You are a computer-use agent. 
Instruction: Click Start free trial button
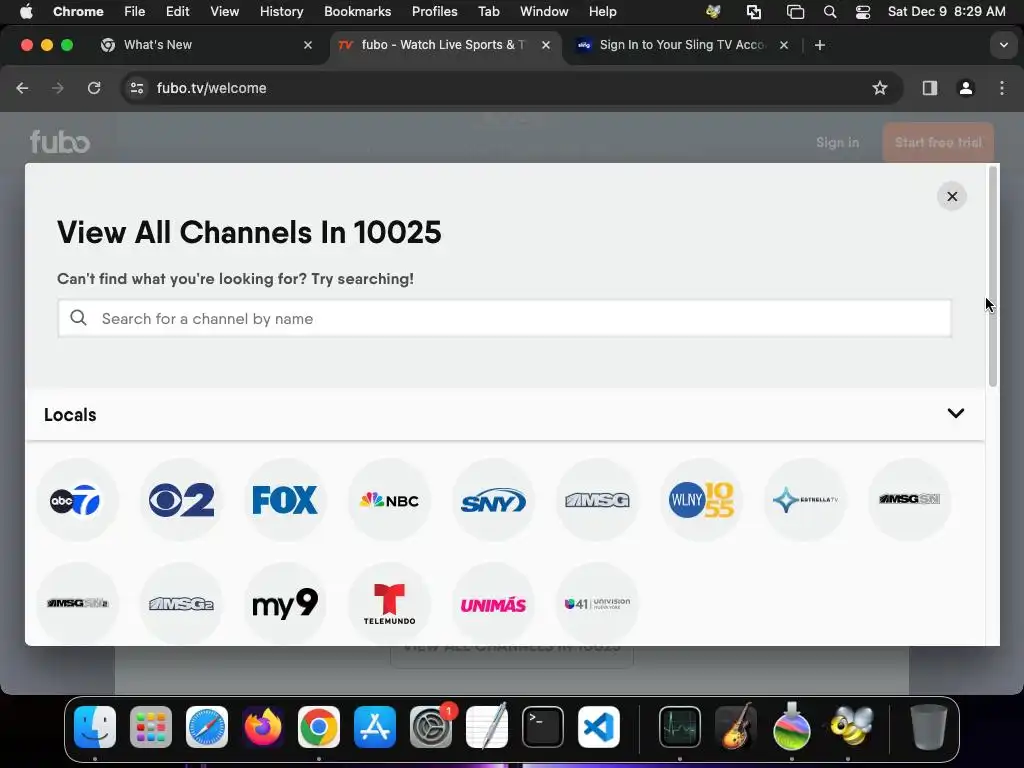pyautogui.click(x=938, y=142)
